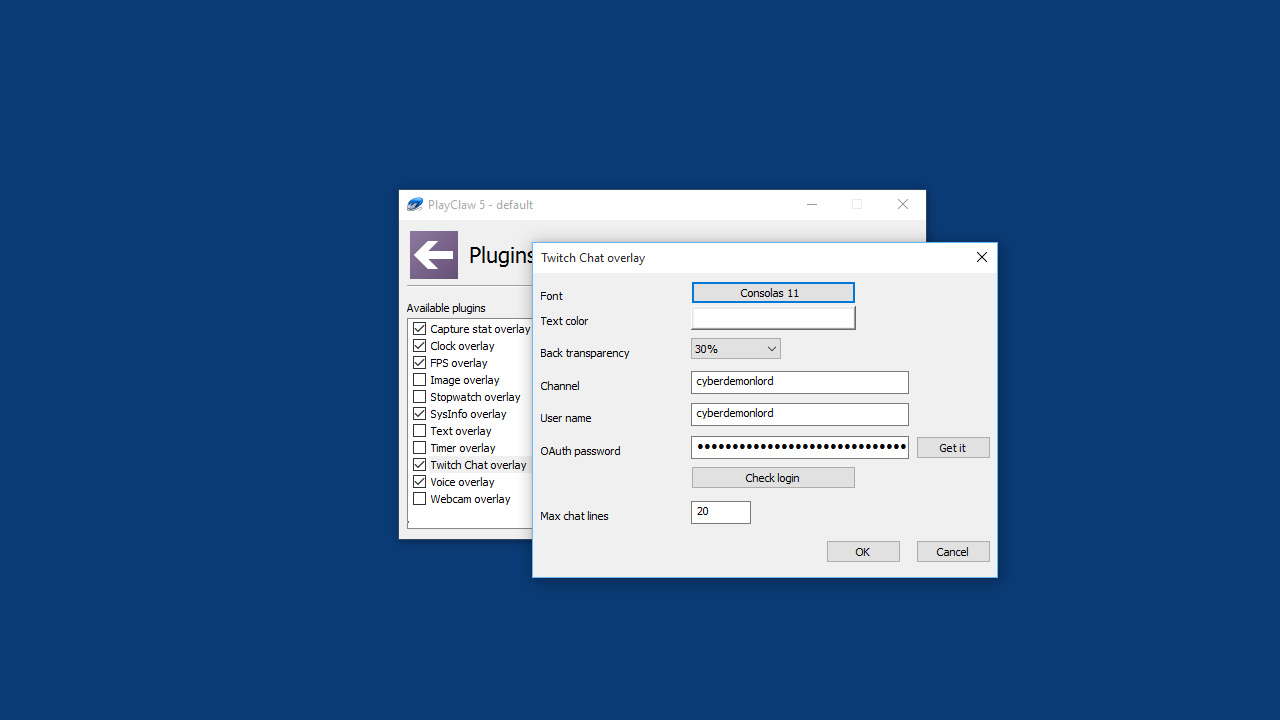
Task: Toggle the Capture stat overlay checkbox
Action: pos(420,329)
